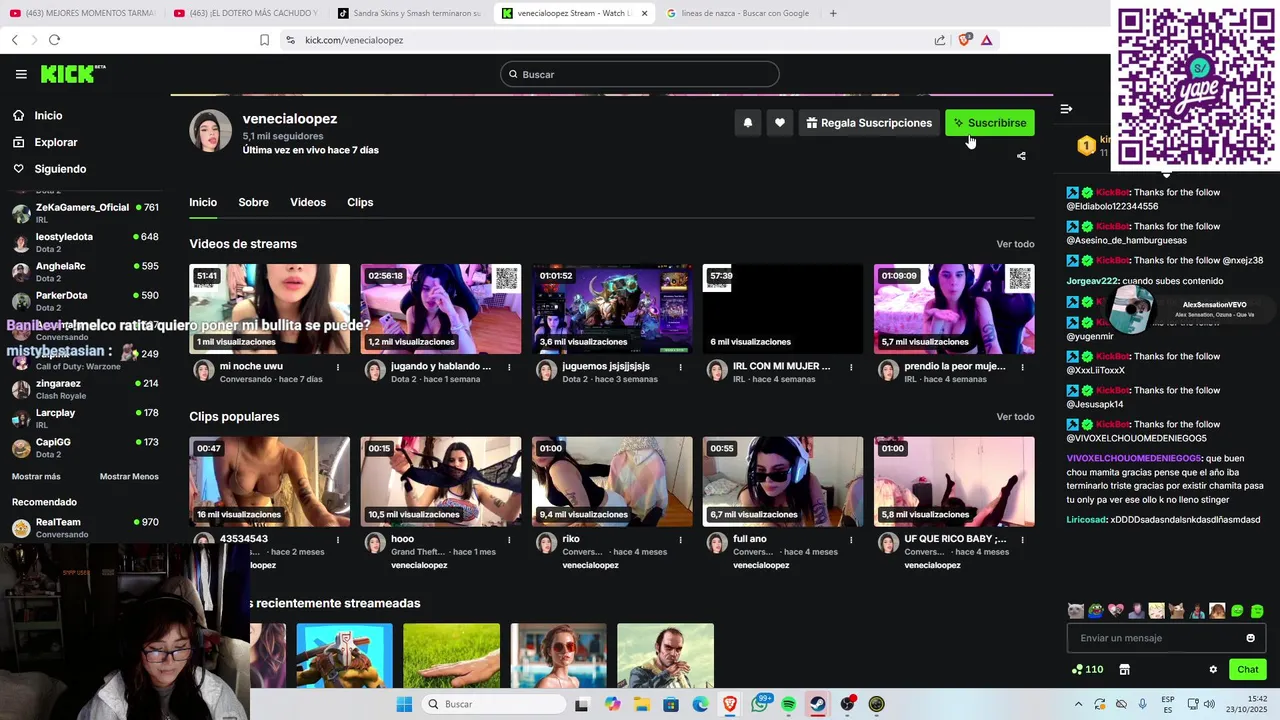Viewport: 1280px width, 720px height.
Task: Collapse followed channels with Mostrar Menos
Action: coord(129,477)
